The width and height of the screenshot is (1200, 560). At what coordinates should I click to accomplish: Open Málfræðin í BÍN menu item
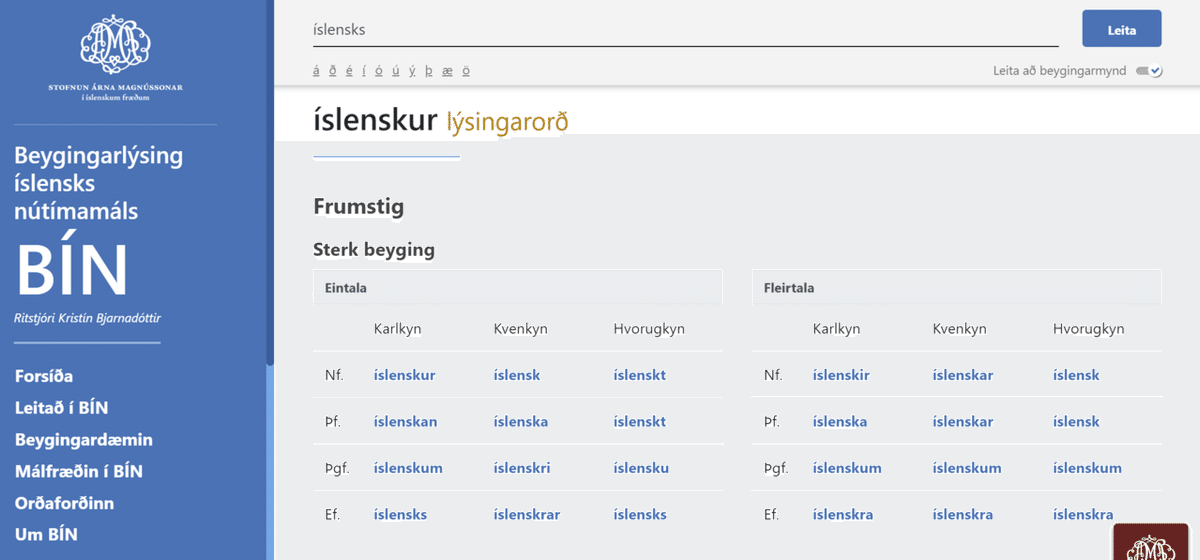pyautogui.click(x=79, y=471)
